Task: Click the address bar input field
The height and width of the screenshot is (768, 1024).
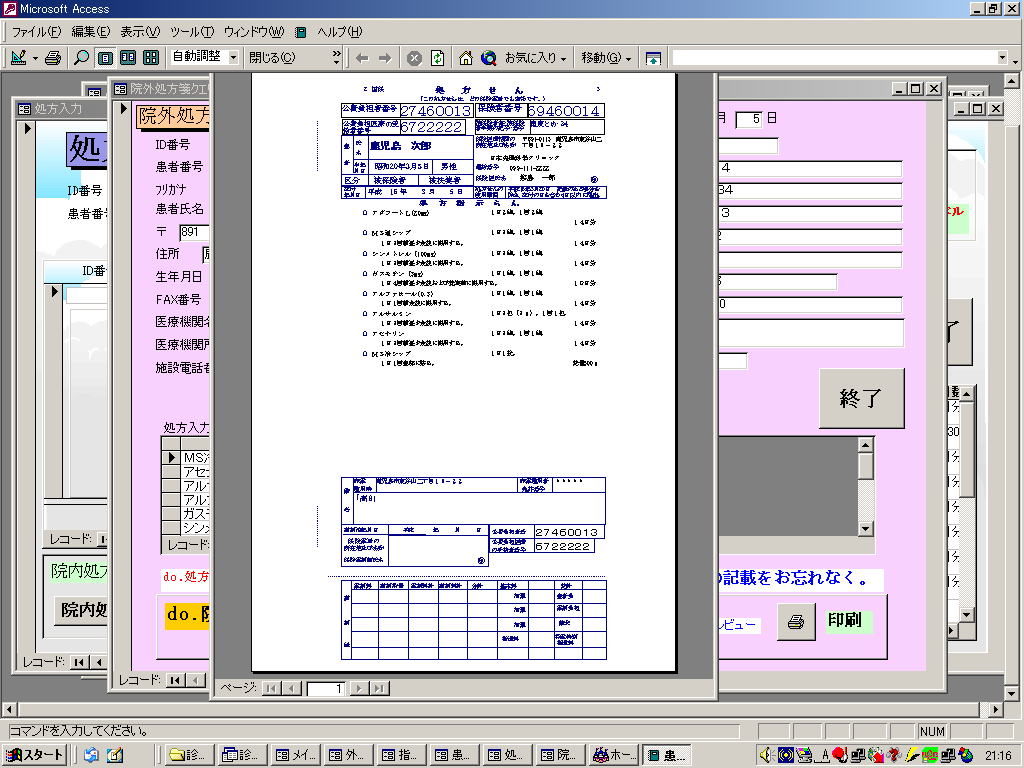Action: [834, 58]
